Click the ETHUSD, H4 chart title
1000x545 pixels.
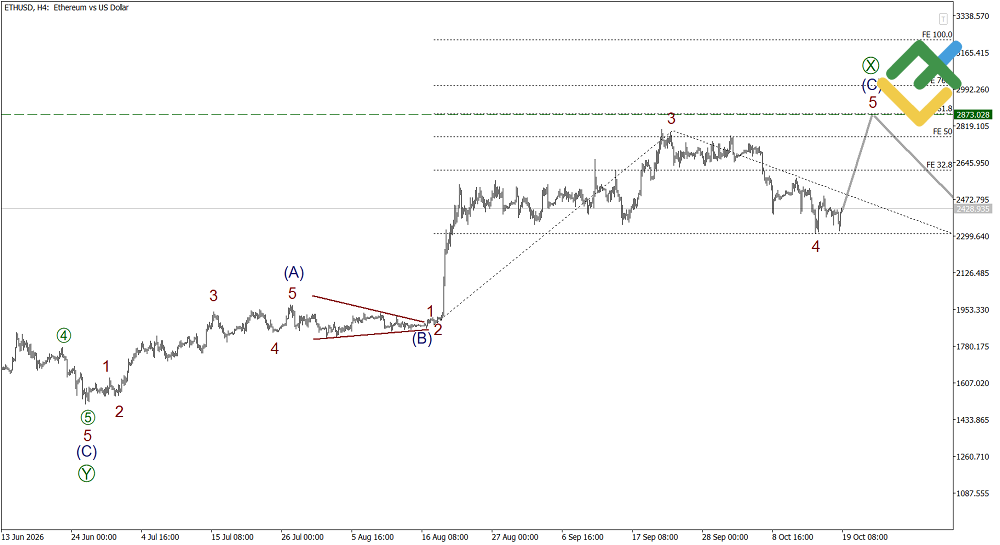pos(66,8)
